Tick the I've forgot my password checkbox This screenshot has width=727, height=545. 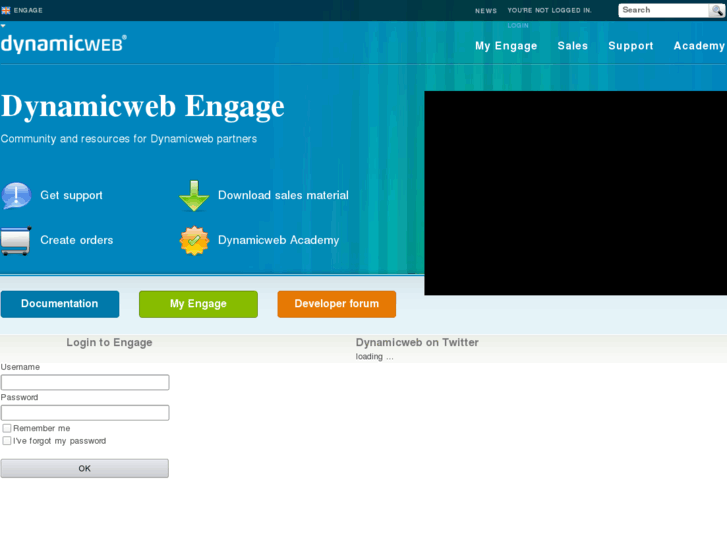click(7, 441)
